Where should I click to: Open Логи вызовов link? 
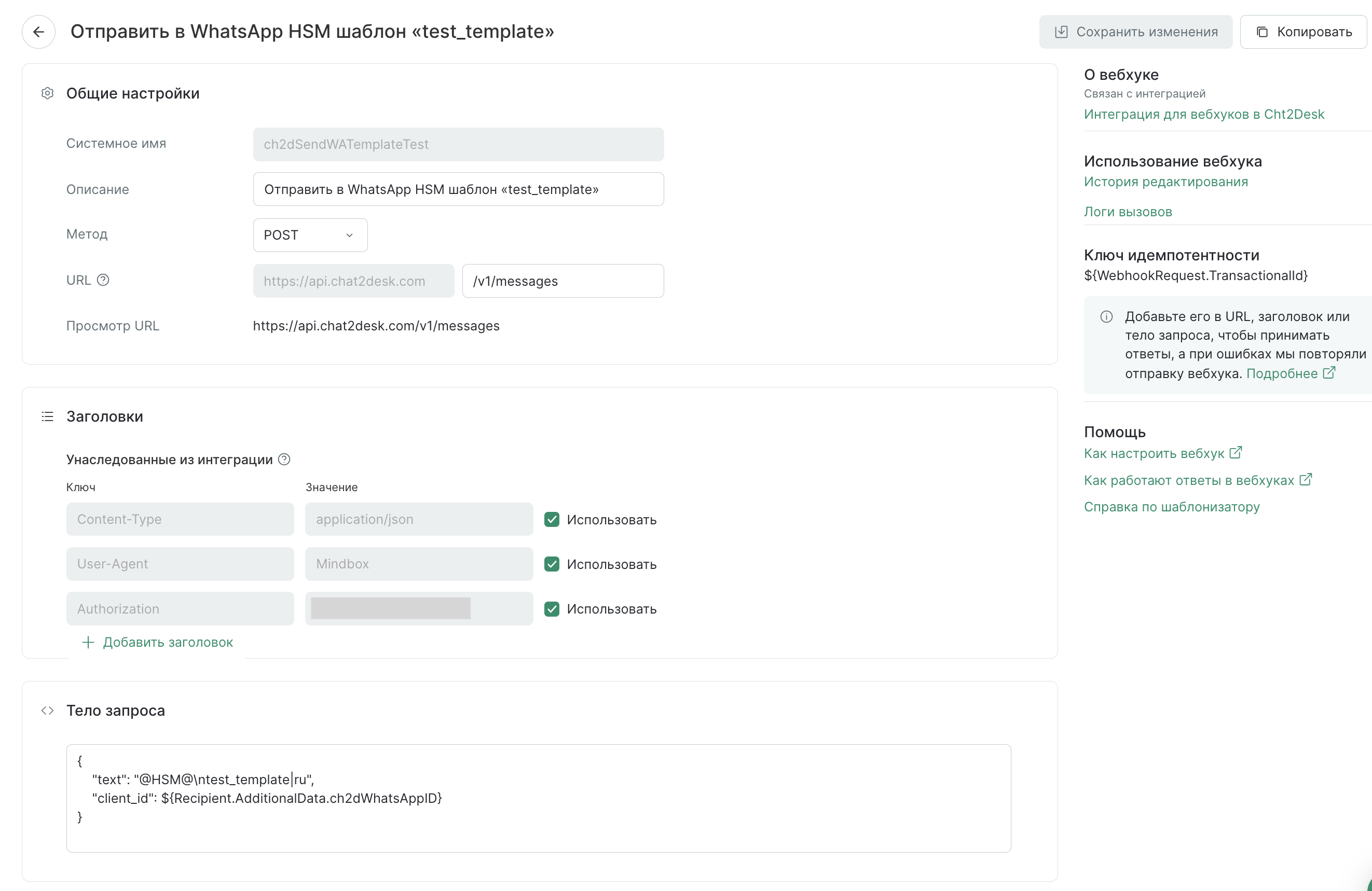(1128, 212)
